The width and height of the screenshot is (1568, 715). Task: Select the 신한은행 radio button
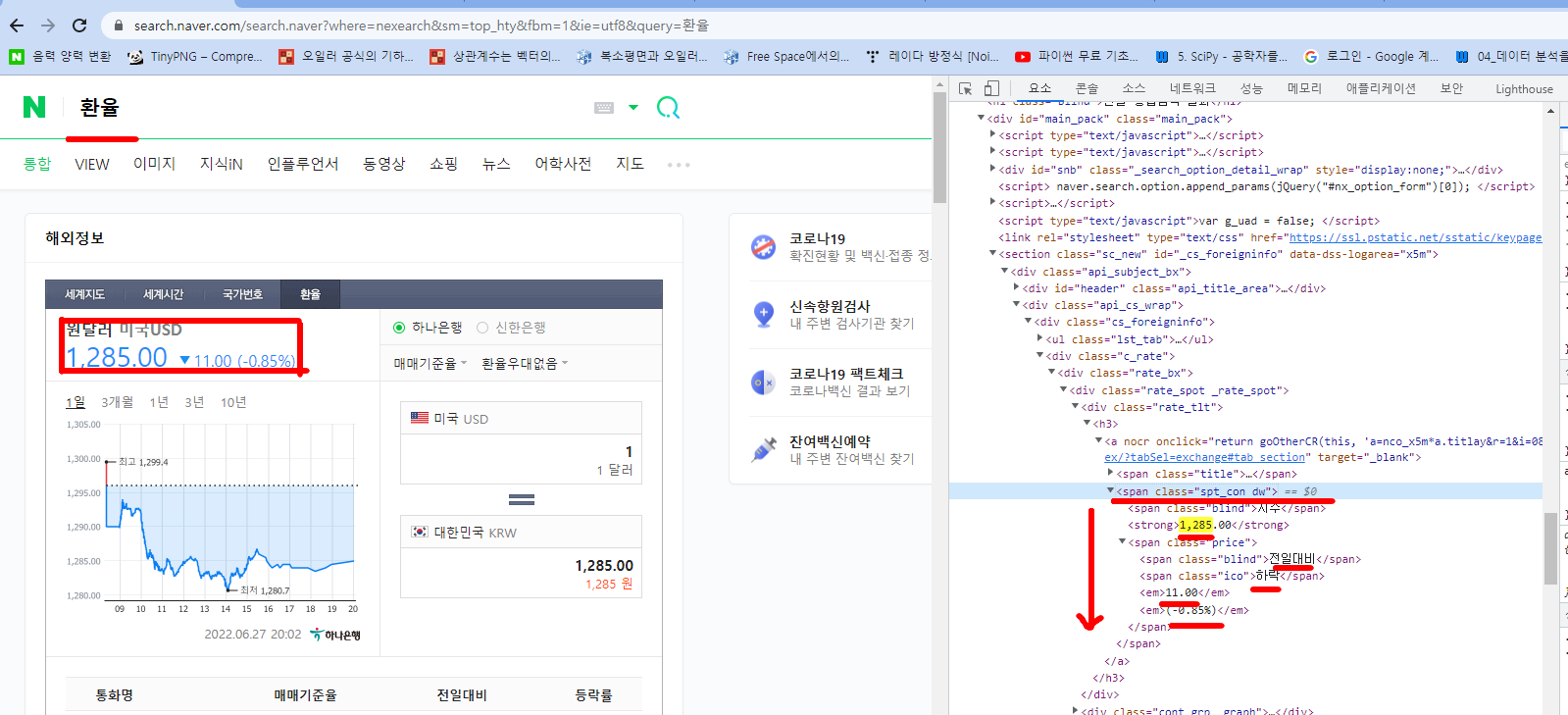(x=482, y=328)
